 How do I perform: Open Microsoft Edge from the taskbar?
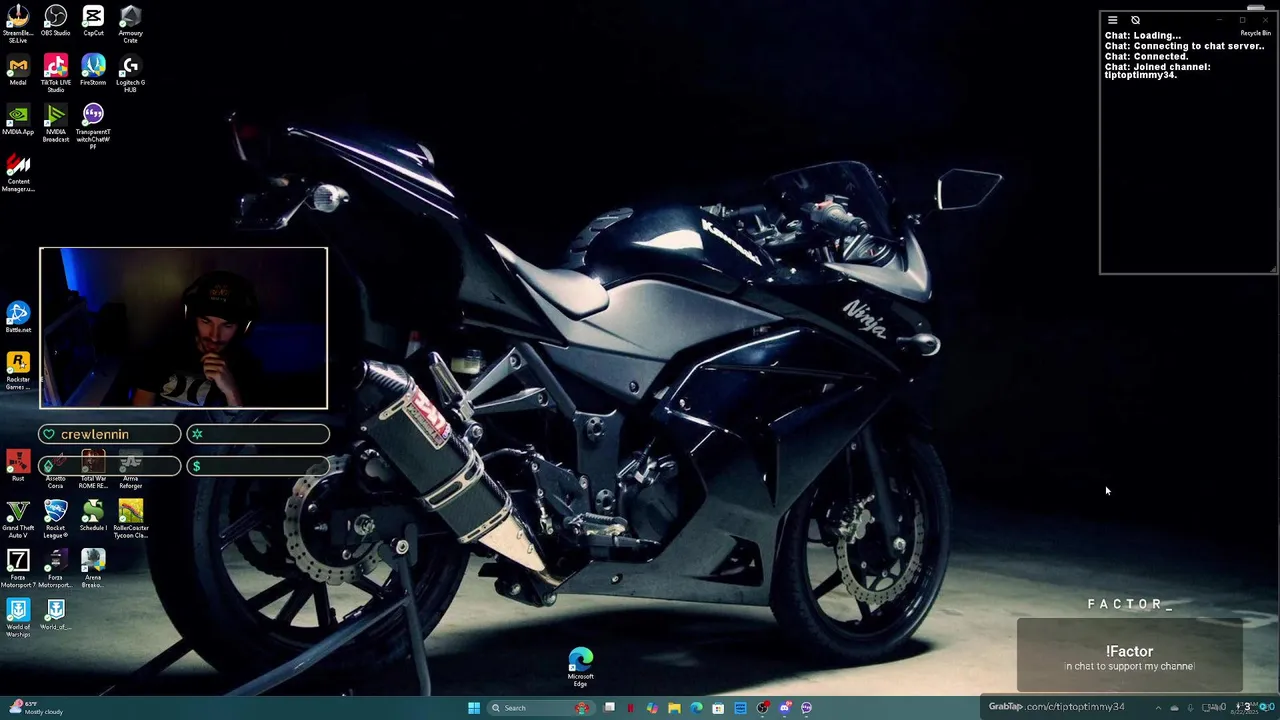pyautogui.click(x=696, y=708)
